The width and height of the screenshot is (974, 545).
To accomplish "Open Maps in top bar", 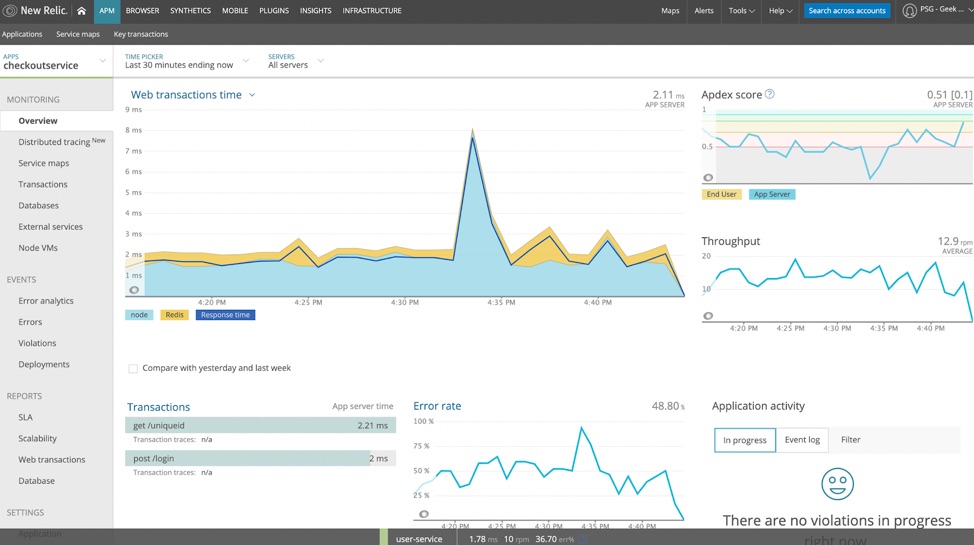I will (670, 11).
